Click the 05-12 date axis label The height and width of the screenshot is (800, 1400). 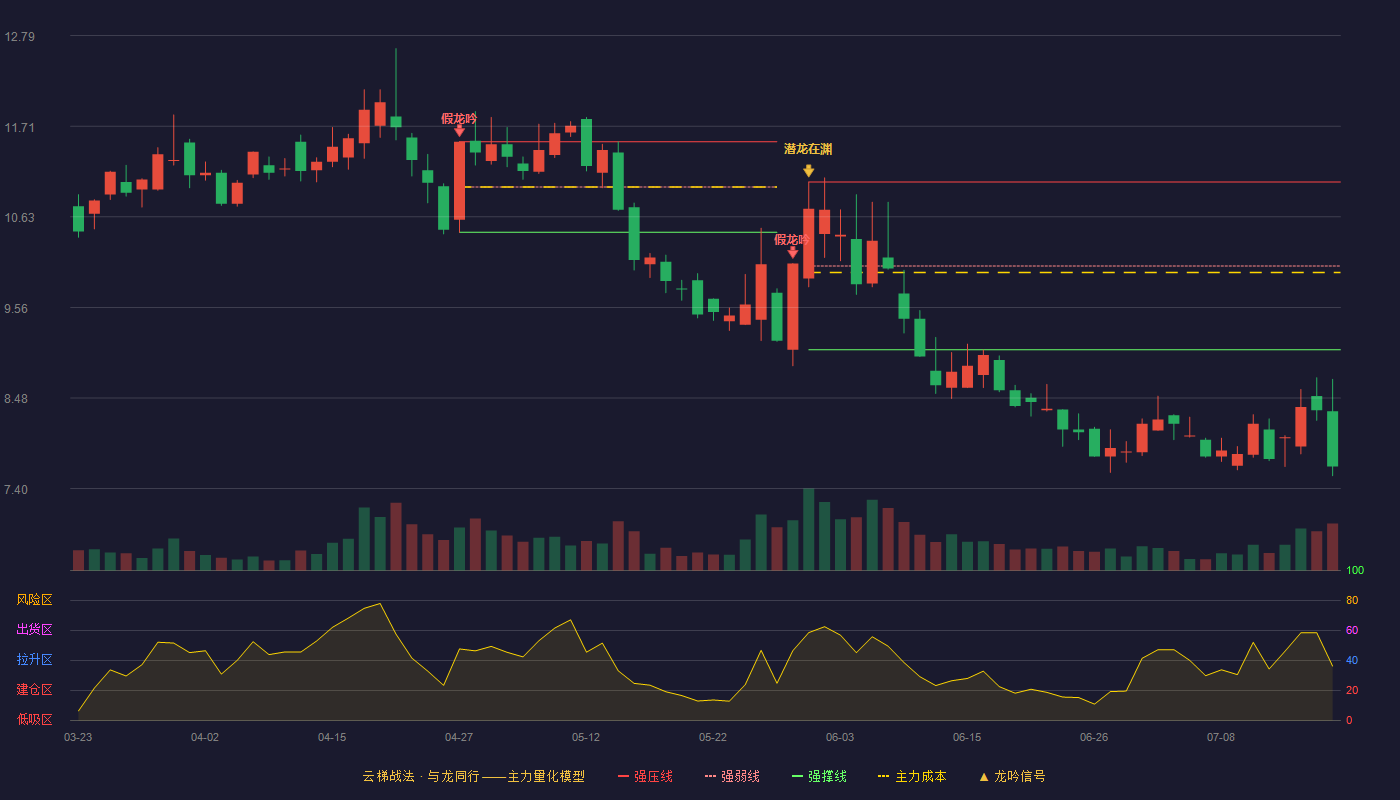[x=586, y=737]
